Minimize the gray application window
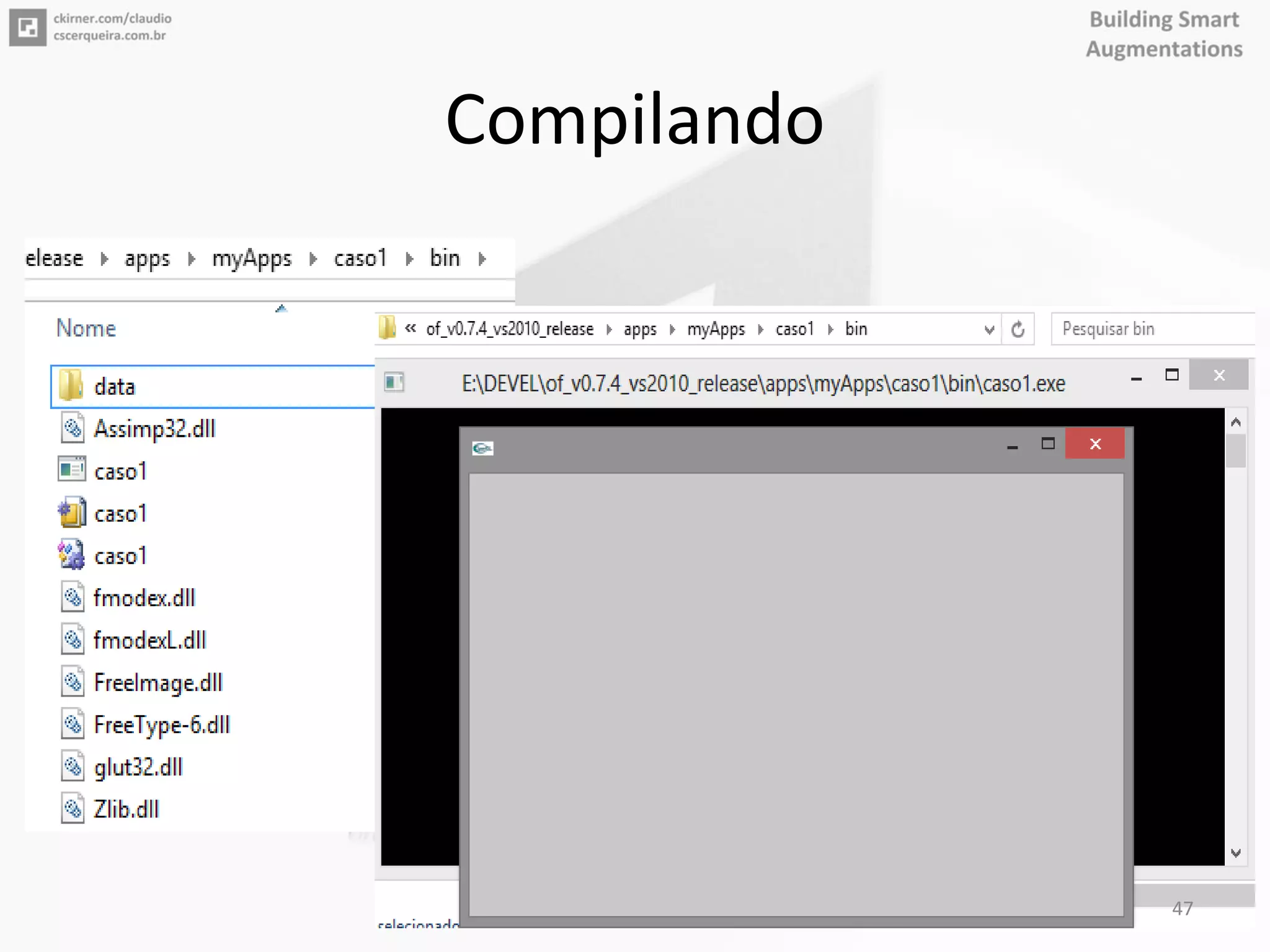This screenshot has height=952, width=1270. 1012,447
